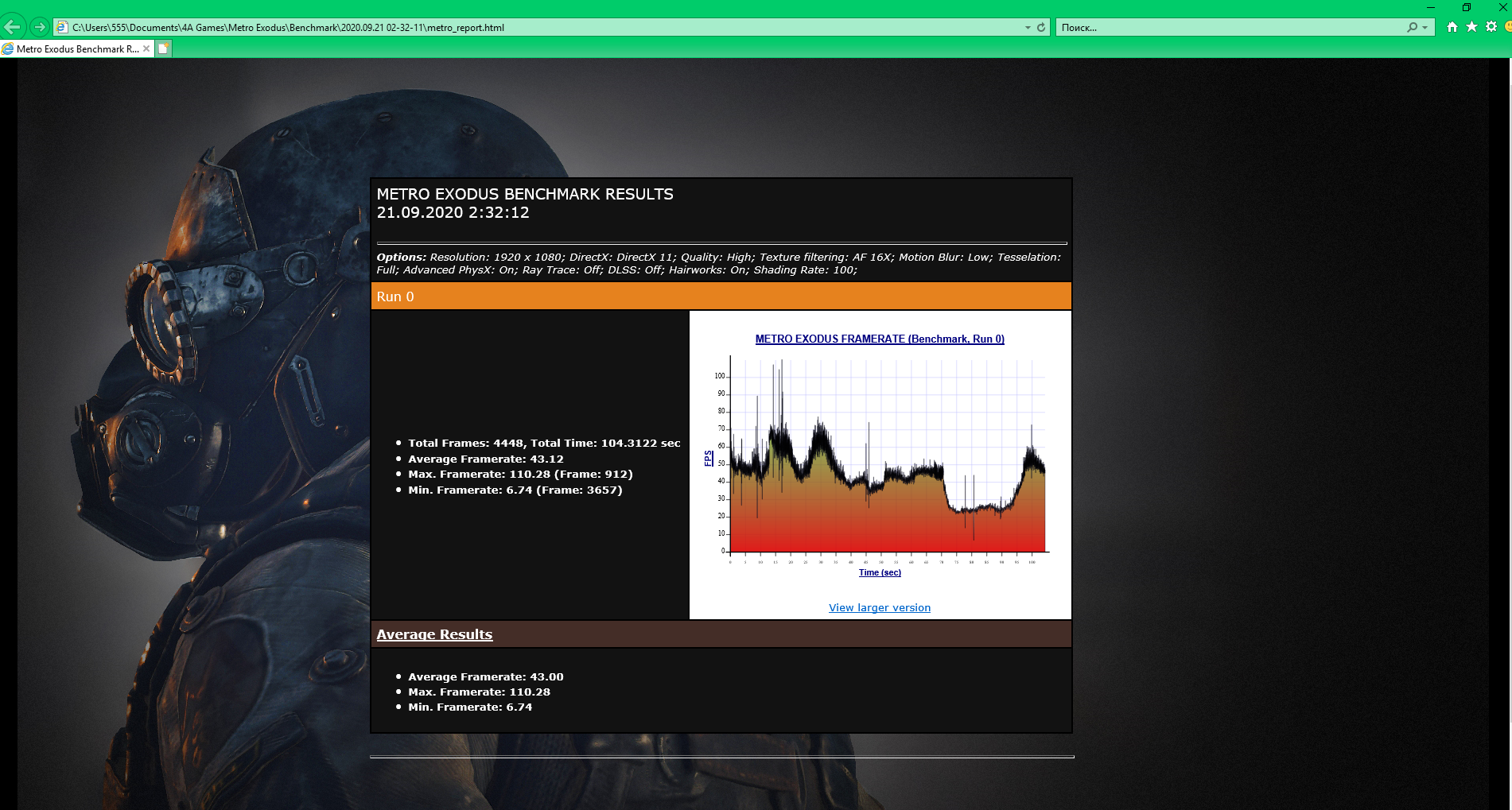The width and height of the screenshot is (1512, 810).
Task: Go forward with the browser Forward arrow
Action: (x=39, y=27)
